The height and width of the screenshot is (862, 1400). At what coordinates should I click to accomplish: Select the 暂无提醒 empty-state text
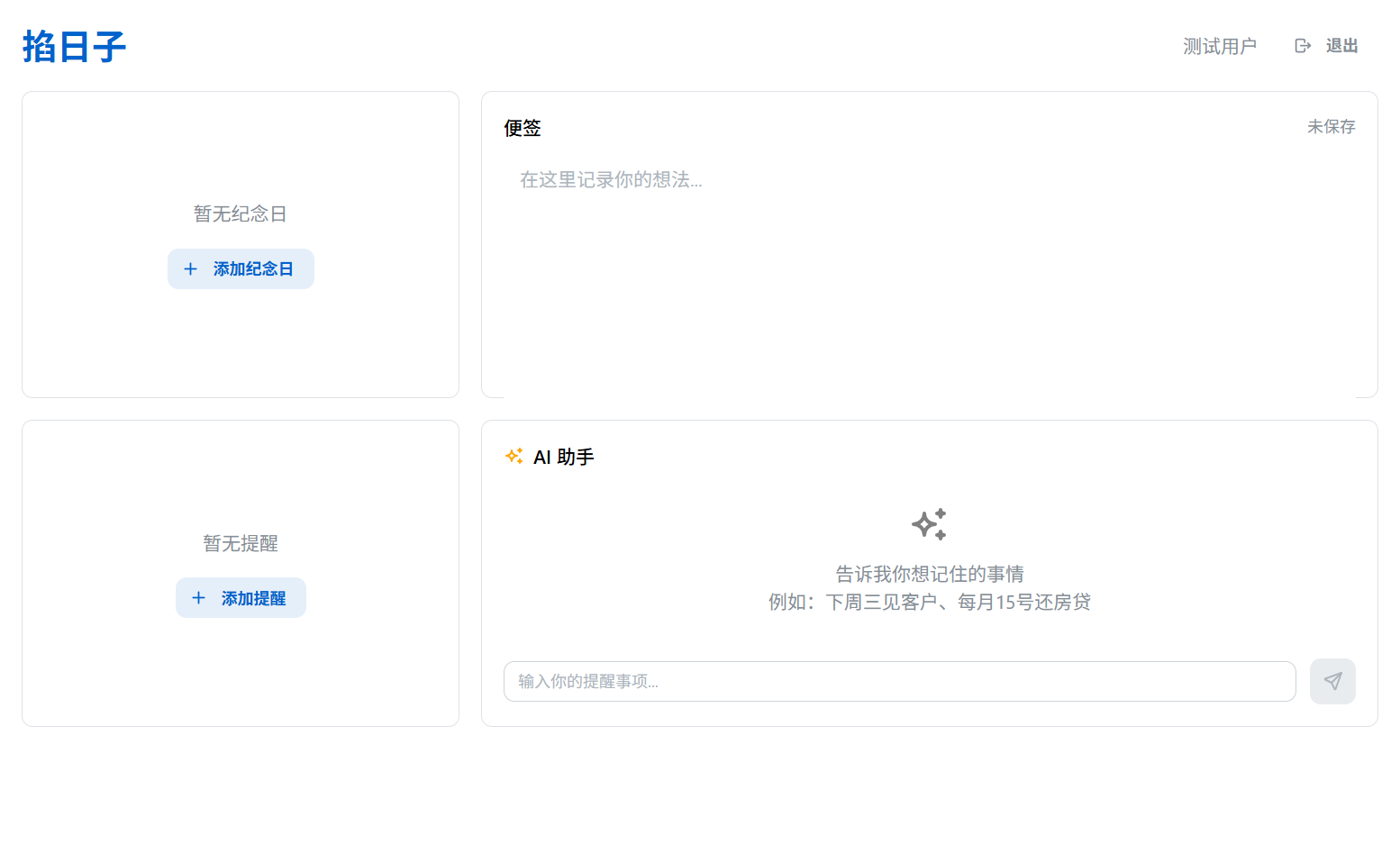[241, 543]
